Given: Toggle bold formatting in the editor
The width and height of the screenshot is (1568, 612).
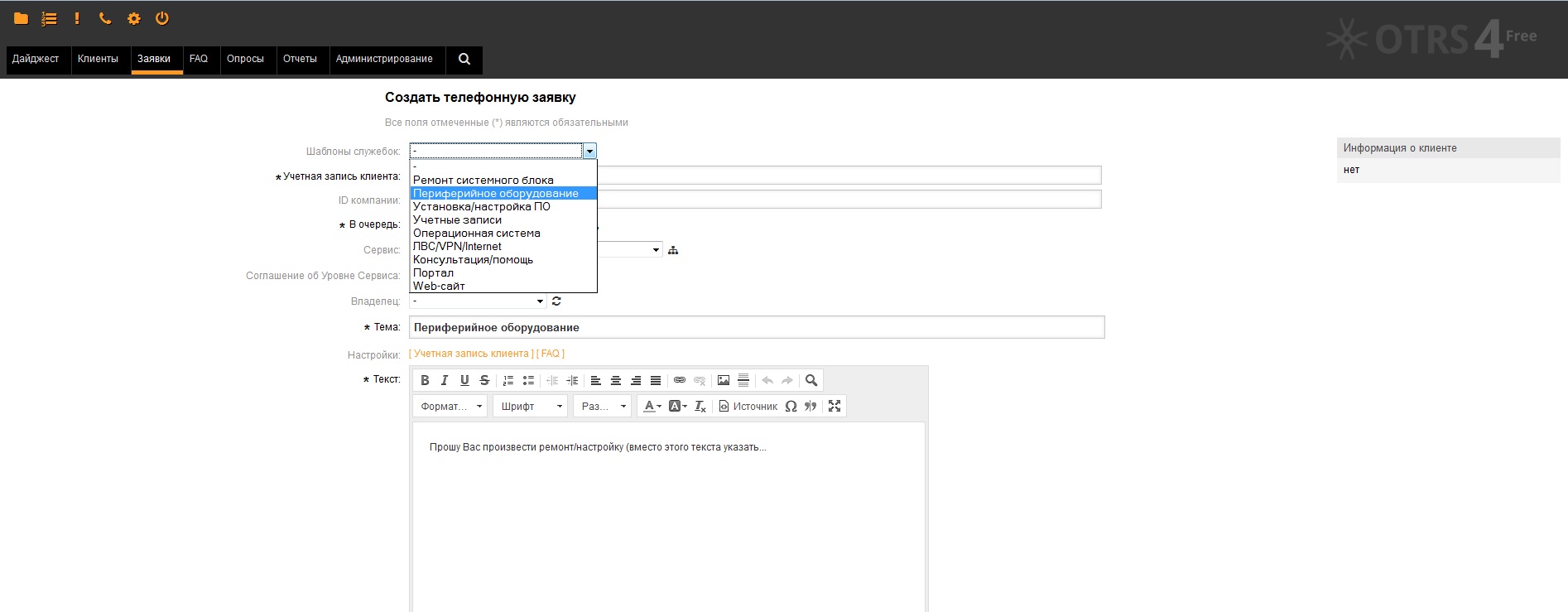Looking at the screenshot, I should [425, 380].
